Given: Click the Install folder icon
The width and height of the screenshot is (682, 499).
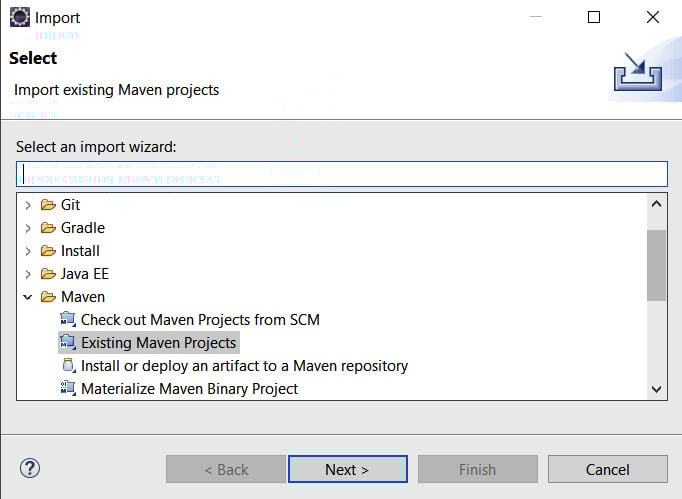Looking at the screenshot, I should click(x=48, y=251).
